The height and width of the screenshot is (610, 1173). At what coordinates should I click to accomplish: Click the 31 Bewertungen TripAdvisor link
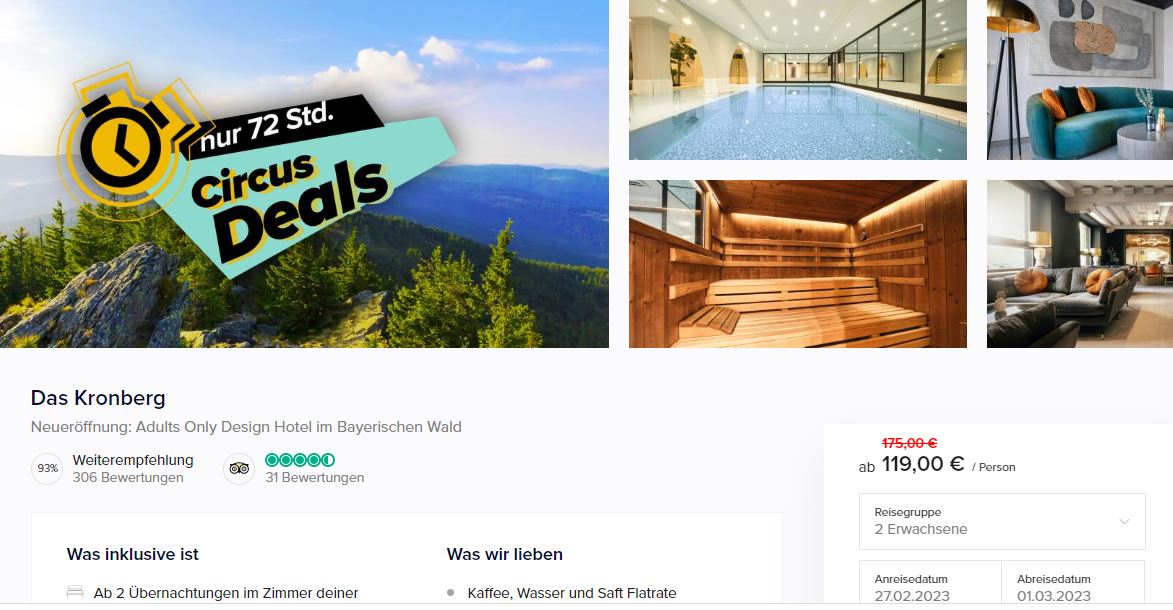coord(315,478)
